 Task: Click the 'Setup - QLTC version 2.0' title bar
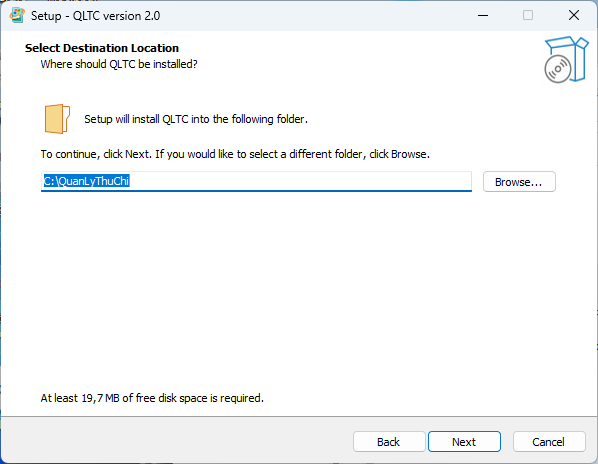pyautogui.click(x=95, y=16)
